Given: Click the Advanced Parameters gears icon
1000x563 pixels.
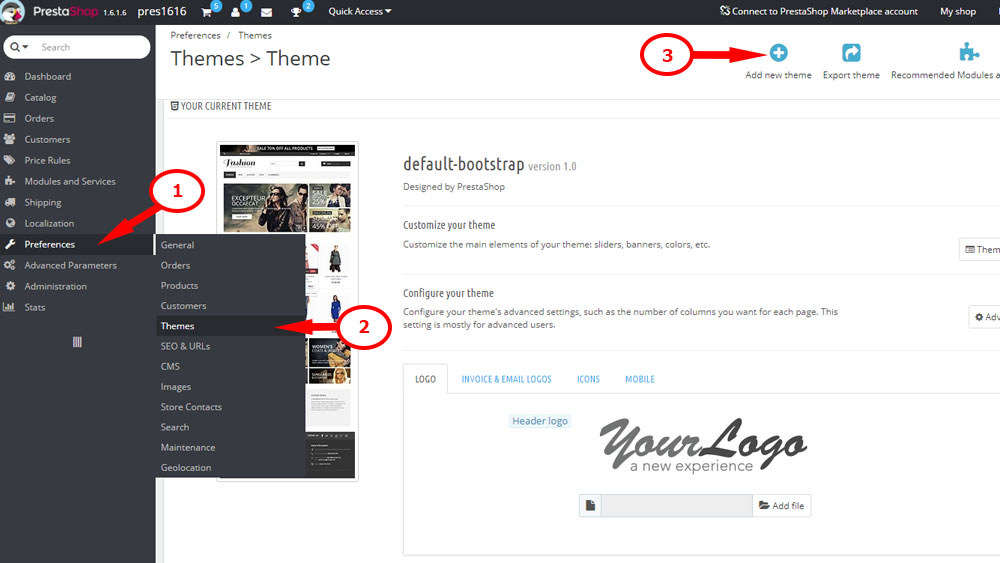Looking at the screenshot, I should coord(10,265).
